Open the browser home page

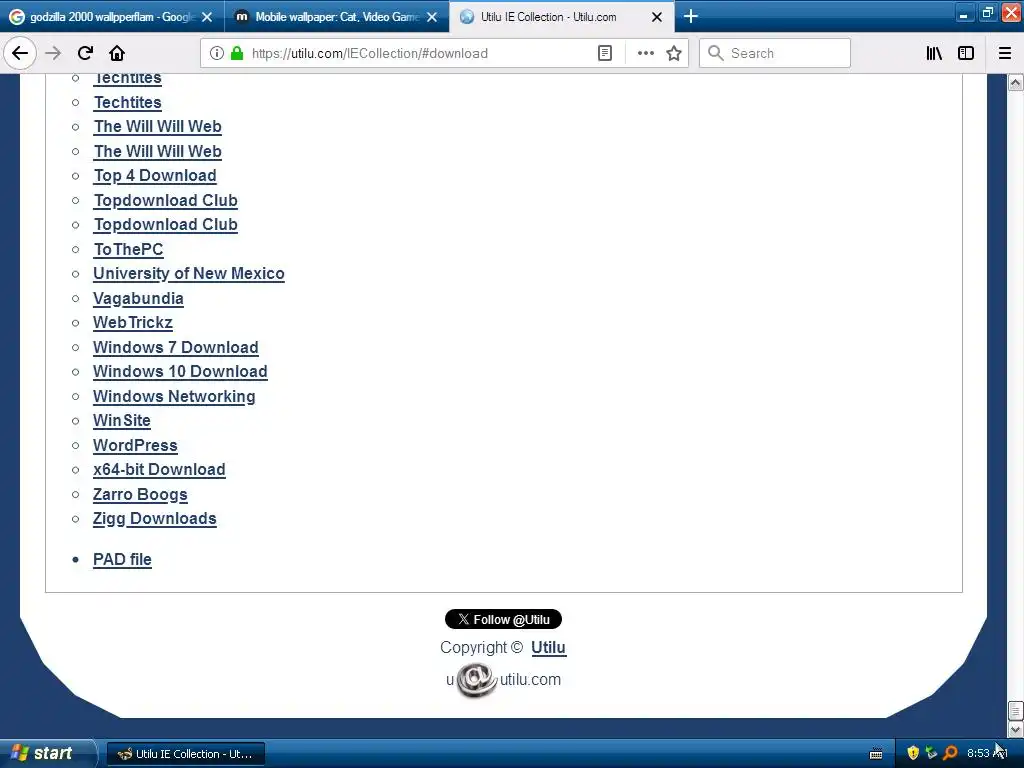[x=117, y=53]
